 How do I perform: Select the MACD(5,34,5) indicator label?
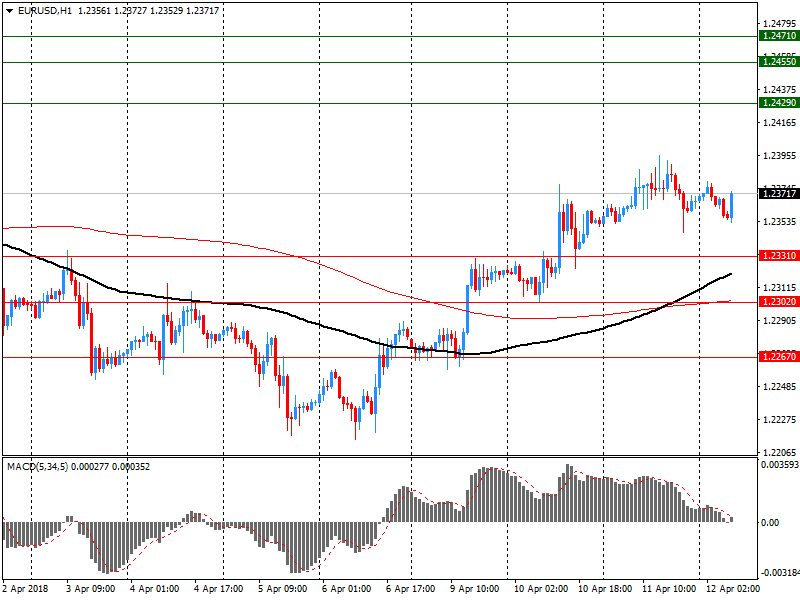[37, 467]
